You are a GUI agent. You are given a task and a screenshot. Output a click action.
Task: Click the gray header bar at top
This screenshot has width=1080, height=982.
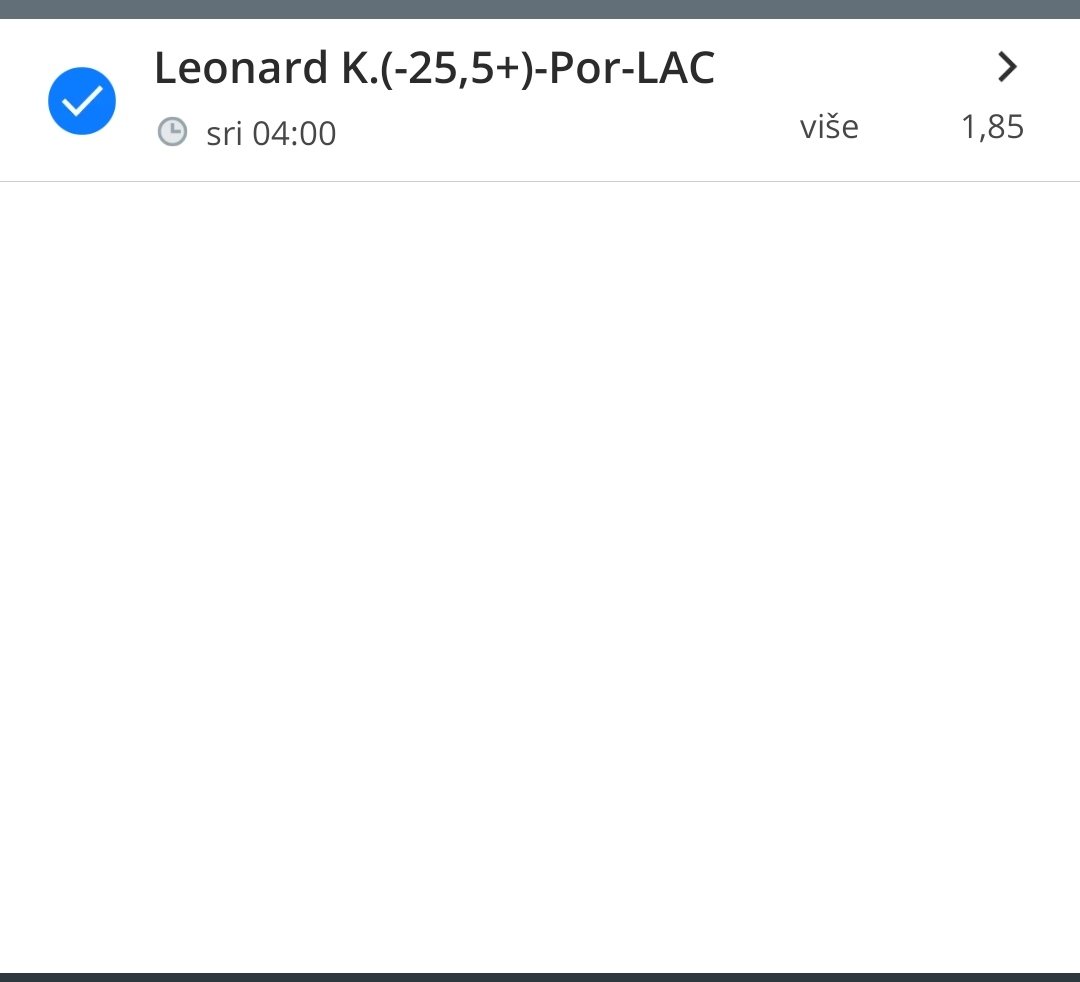tap(540, 9)
